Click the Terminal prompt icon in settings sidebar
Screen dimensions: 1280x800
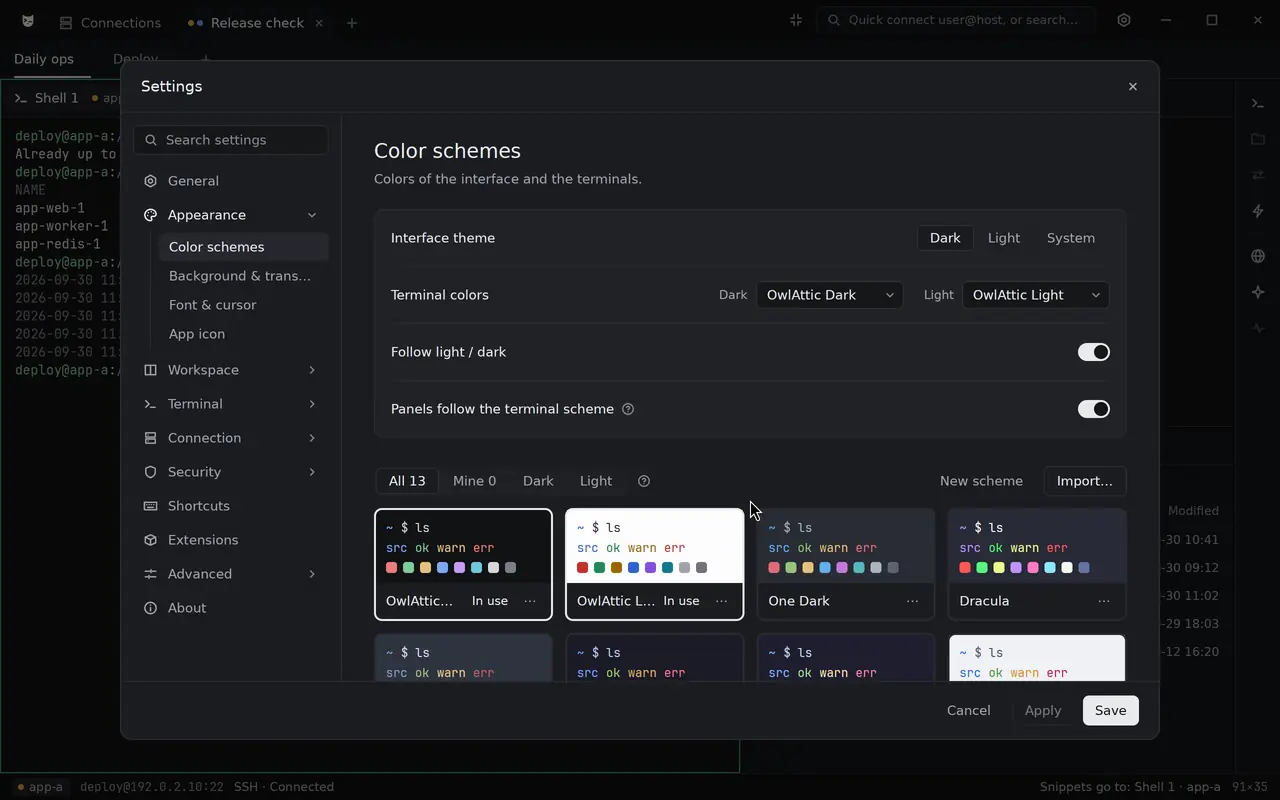[x=150, y=404]
